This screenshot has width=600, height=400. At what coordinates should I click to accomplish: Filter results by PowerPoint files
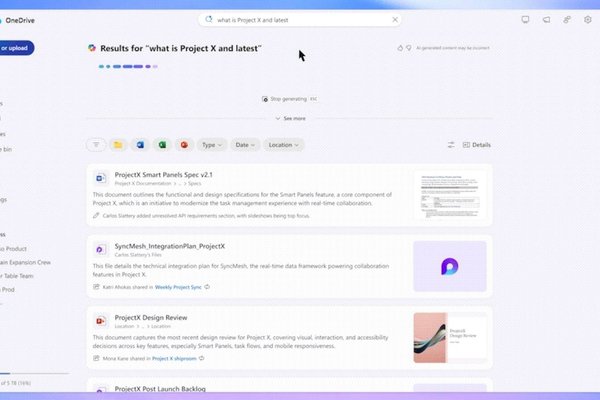(x=184, y=145)
